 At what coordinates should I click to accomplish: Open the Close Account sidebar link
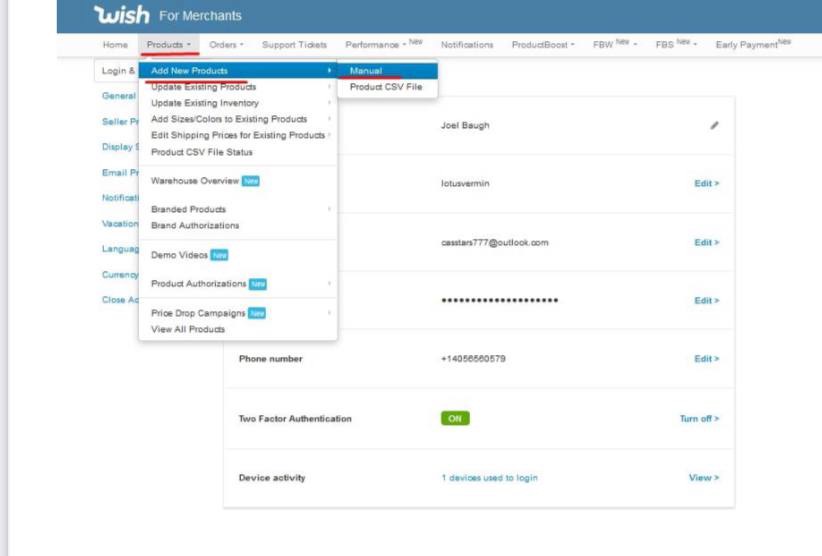click(x=120, y=299)
